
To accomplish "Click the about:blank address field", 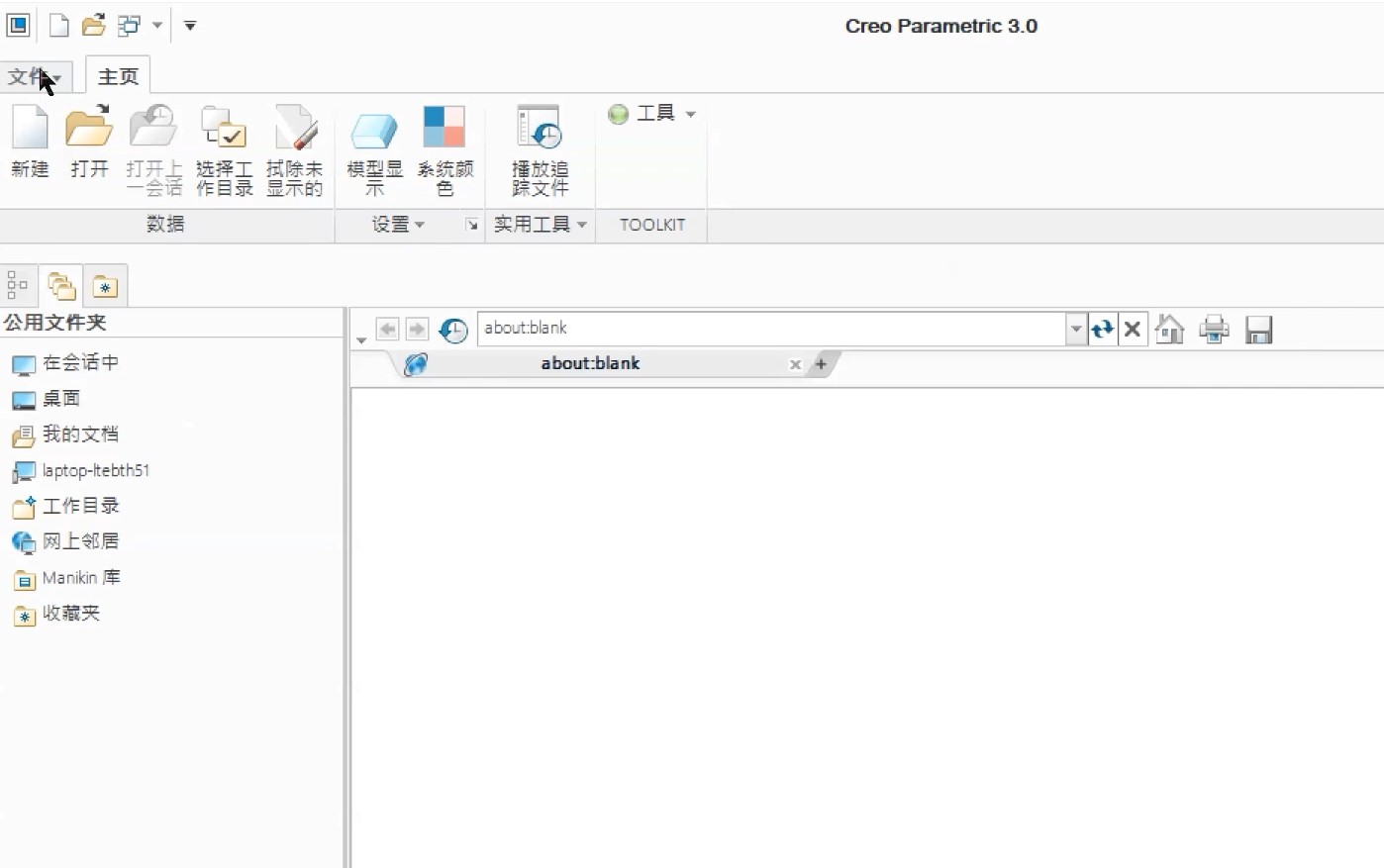I will [x=771, y=329].
